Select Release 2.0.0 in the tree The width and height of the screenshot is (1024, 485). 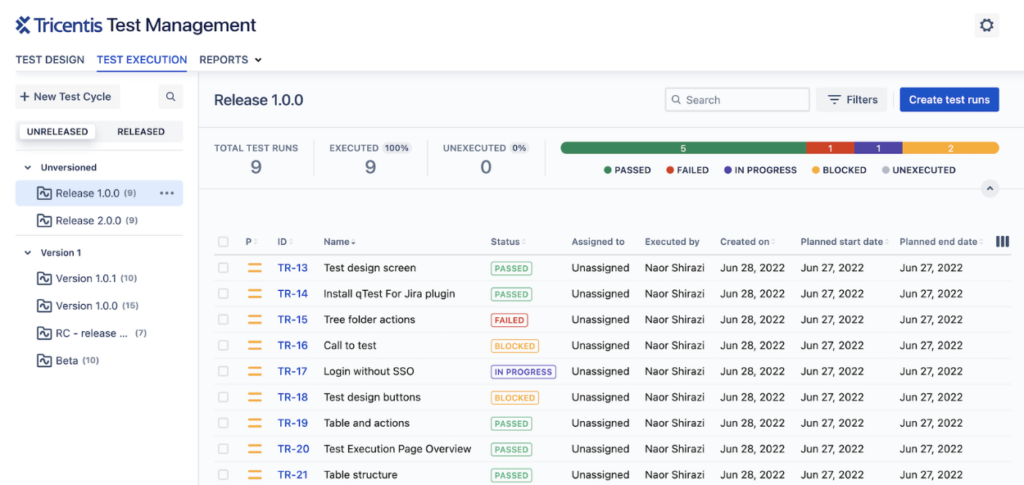tap(99, 221)
